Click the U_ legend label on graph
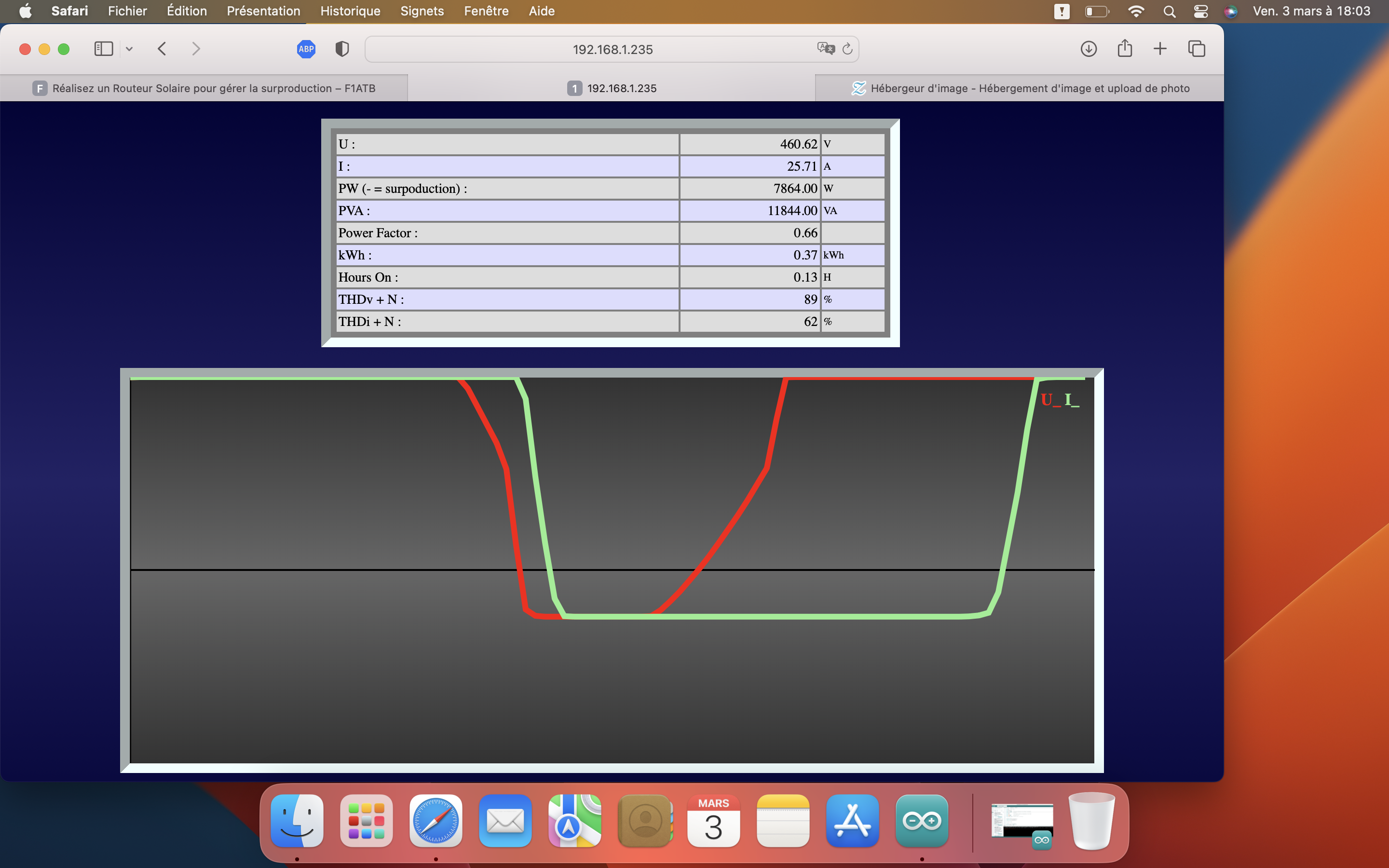Image resolution: width=1389 pixels, height=868 pixels. 1050,400
